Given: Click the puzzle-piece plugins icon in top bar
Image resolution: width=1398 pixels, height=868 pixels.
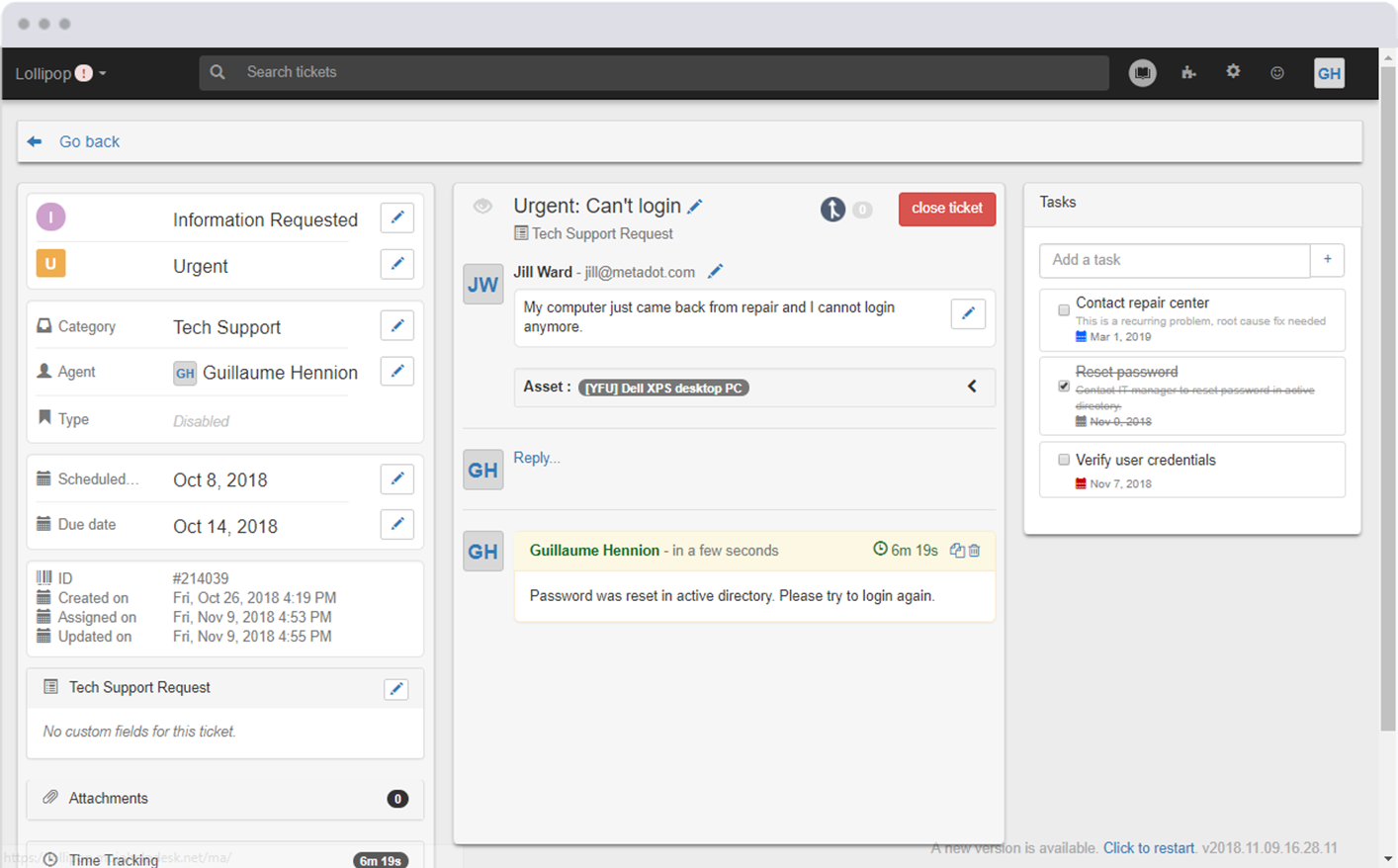Looking at the screenshot, I should (x=1188, y=72).
